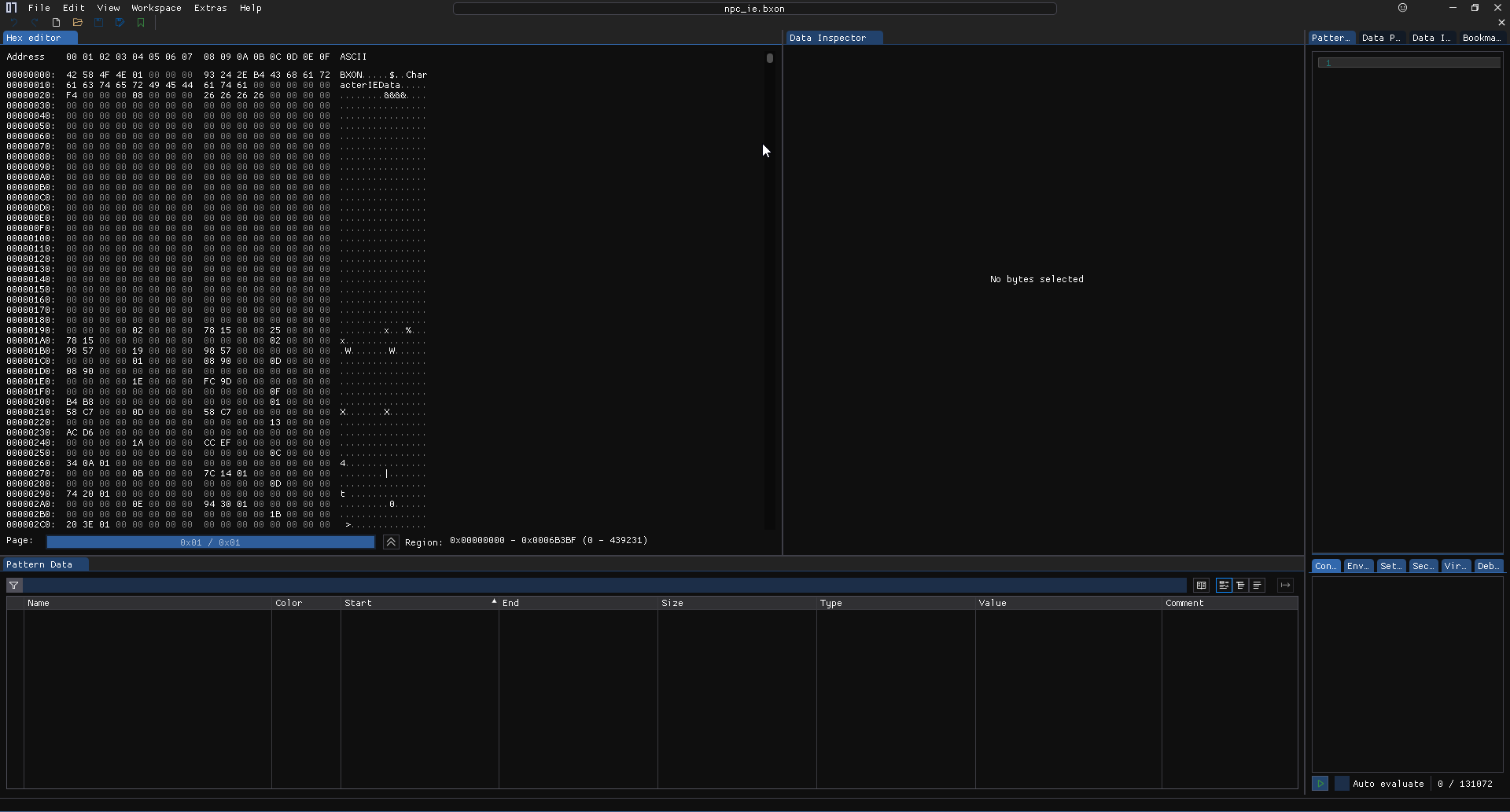Select the Hex editor tab
The image size is (1510, 812).
pos(39,38)
